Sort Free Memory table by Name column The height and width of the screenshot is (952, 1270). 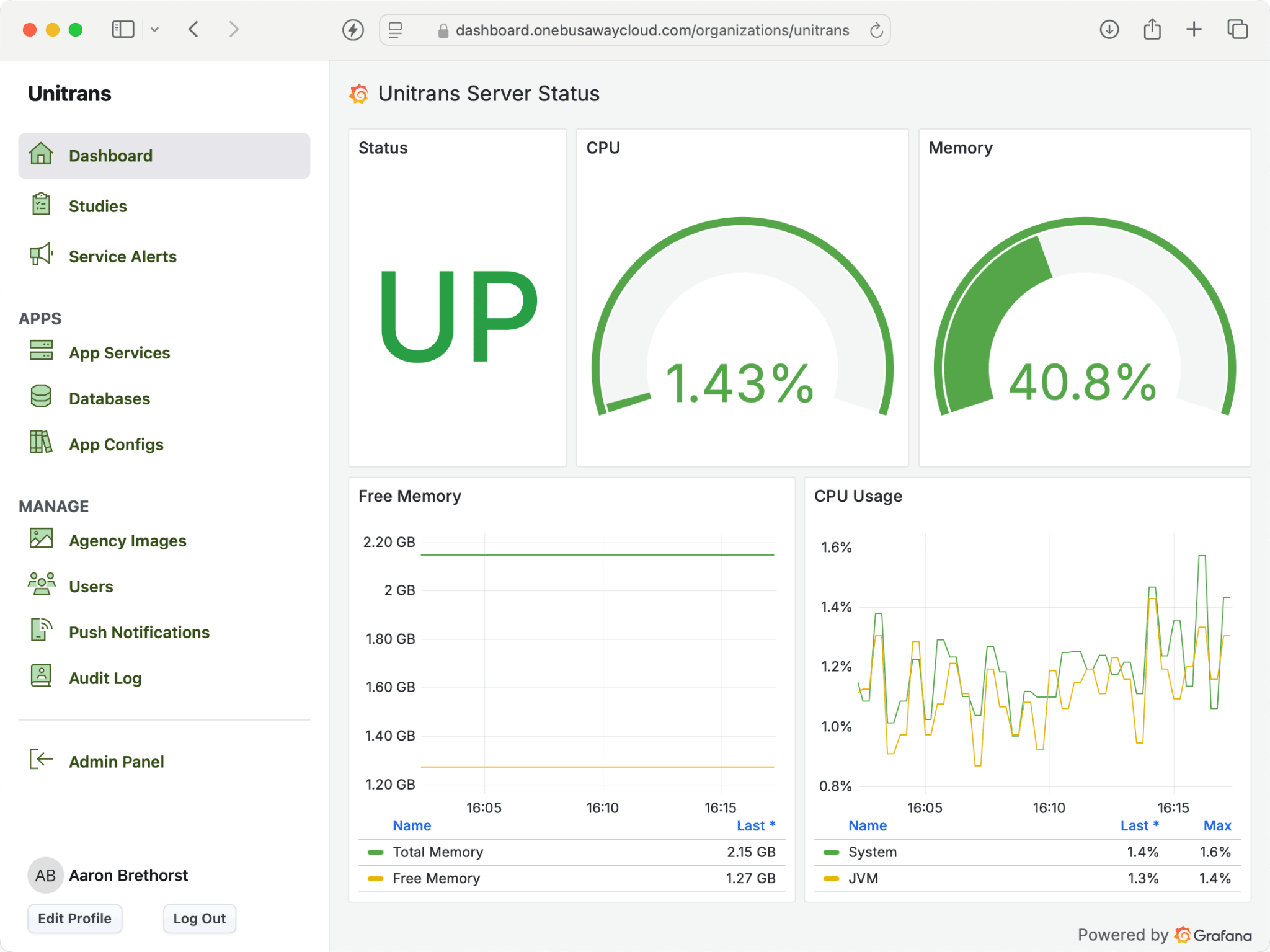click(412, 825)
